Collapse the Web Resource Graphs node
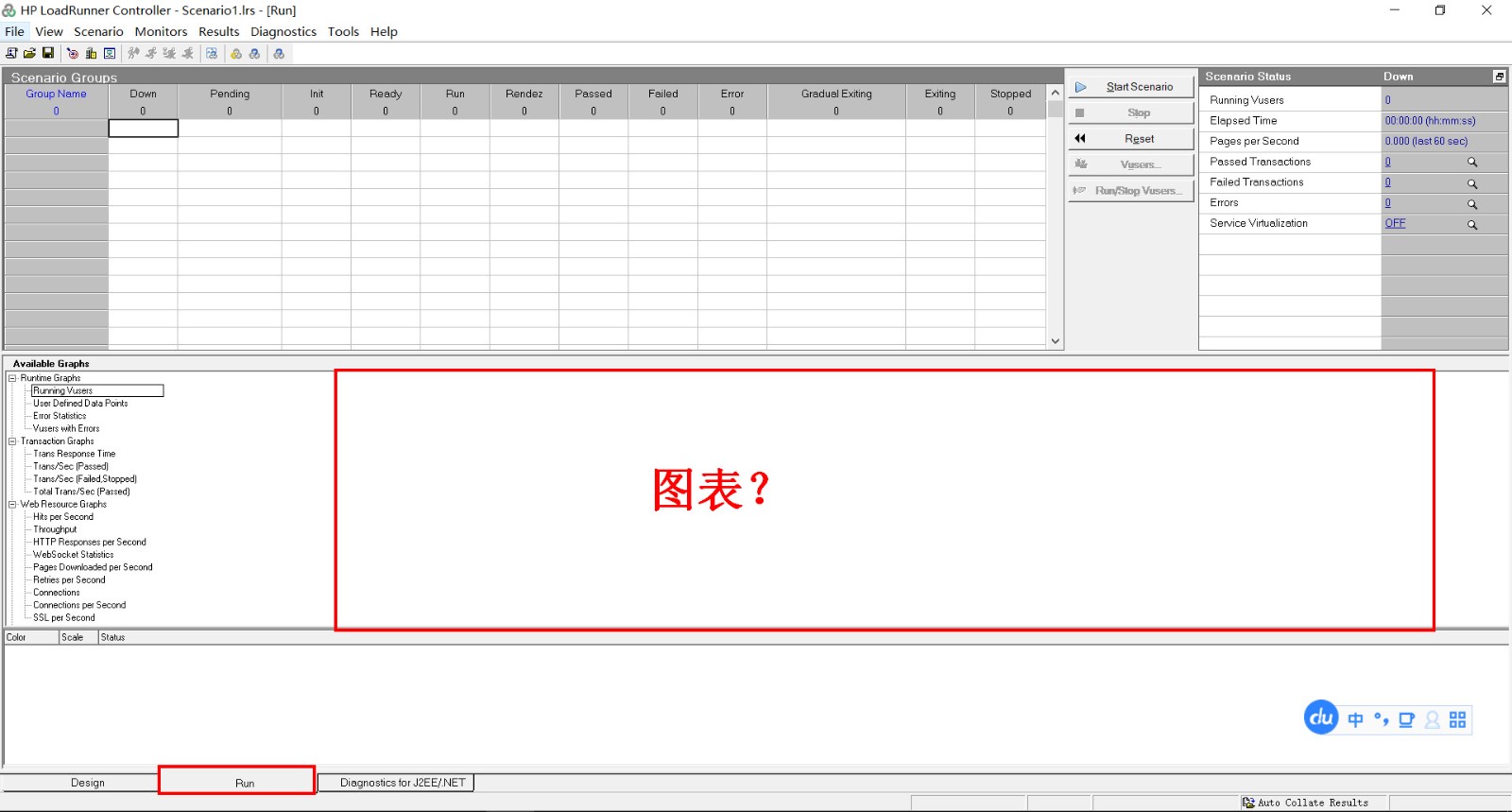Viewport: 1512px width, 812px height. click(x=13, y=505)
